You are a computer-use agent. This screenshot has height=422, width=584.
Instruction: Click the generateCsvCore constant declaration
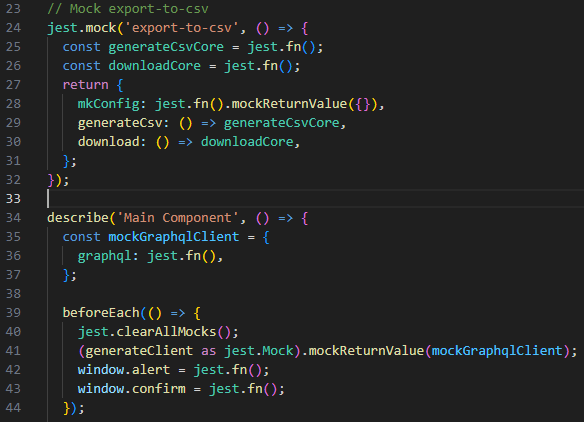pos(166,47)
